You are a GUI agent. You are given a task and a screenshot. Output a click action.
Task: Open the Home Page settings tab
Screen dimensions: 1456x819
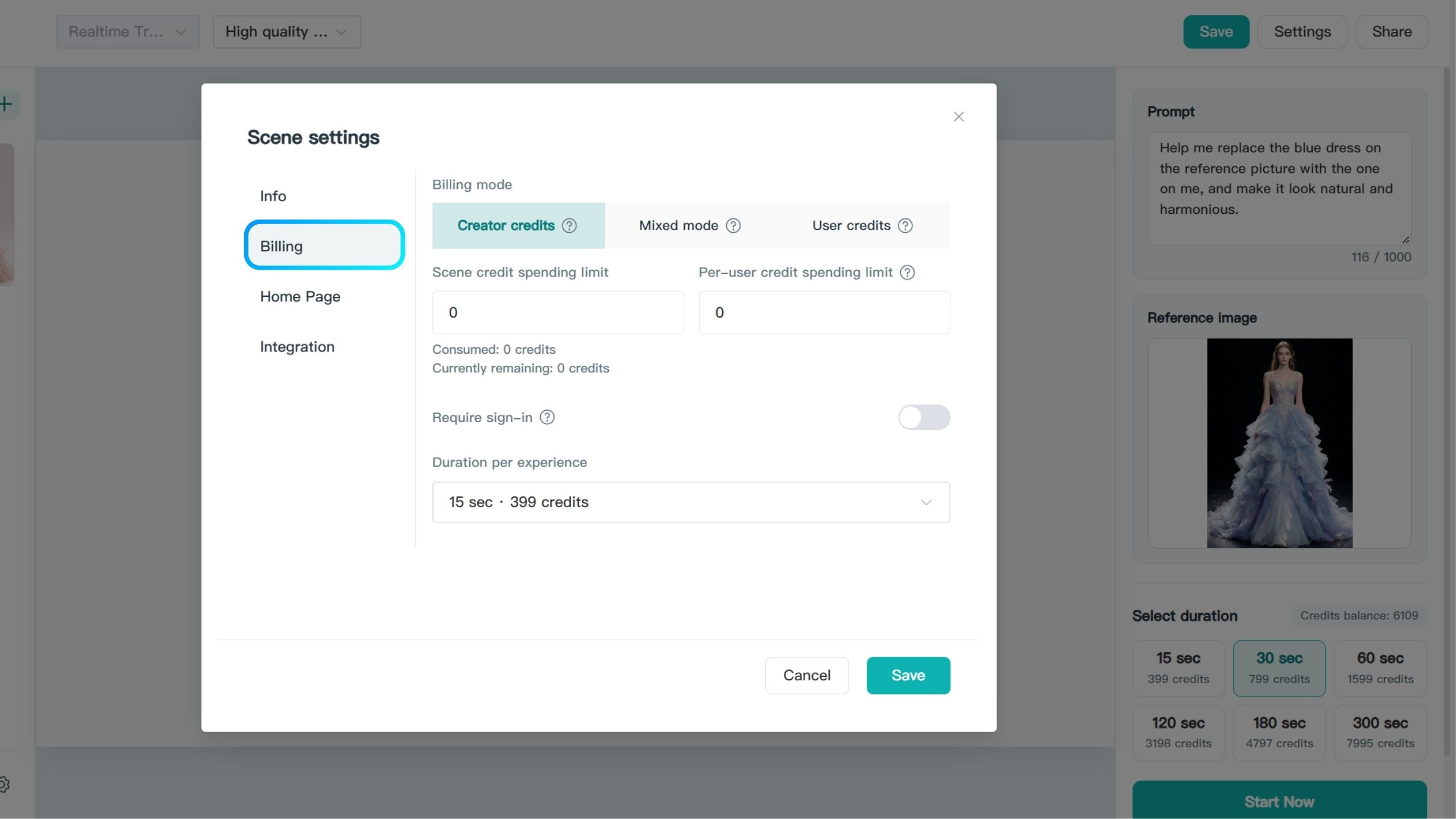pos(324,296)
